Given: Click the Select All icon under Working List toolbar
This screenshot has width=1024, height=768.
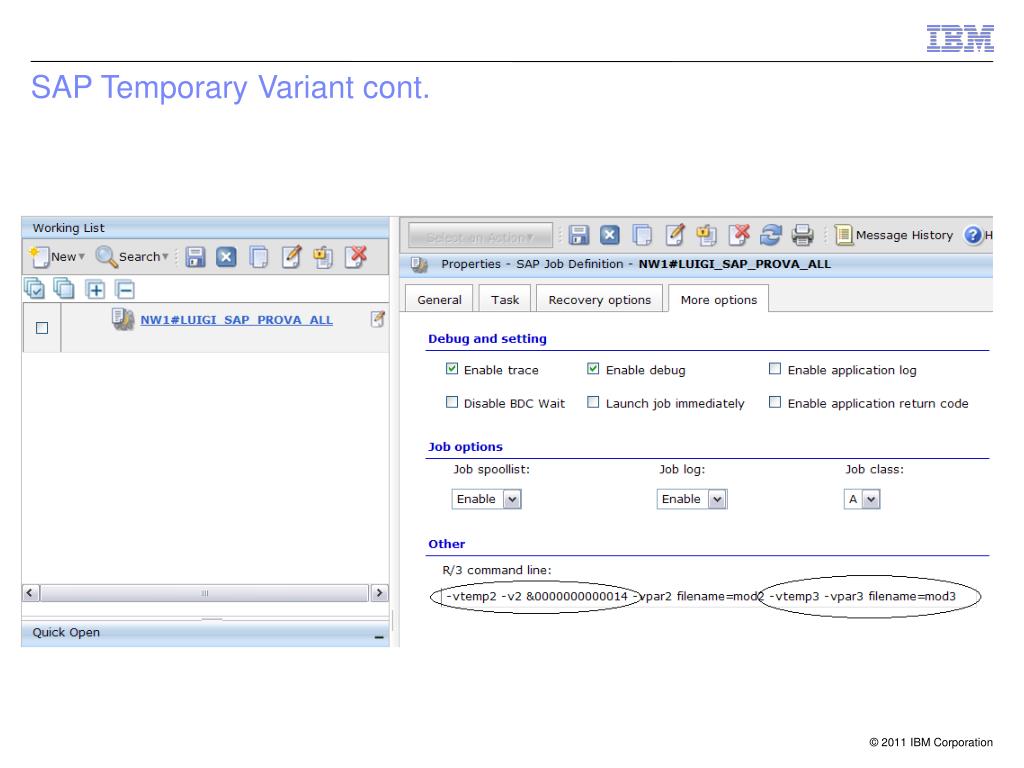Looking at the screenshot, I should 34,289.
